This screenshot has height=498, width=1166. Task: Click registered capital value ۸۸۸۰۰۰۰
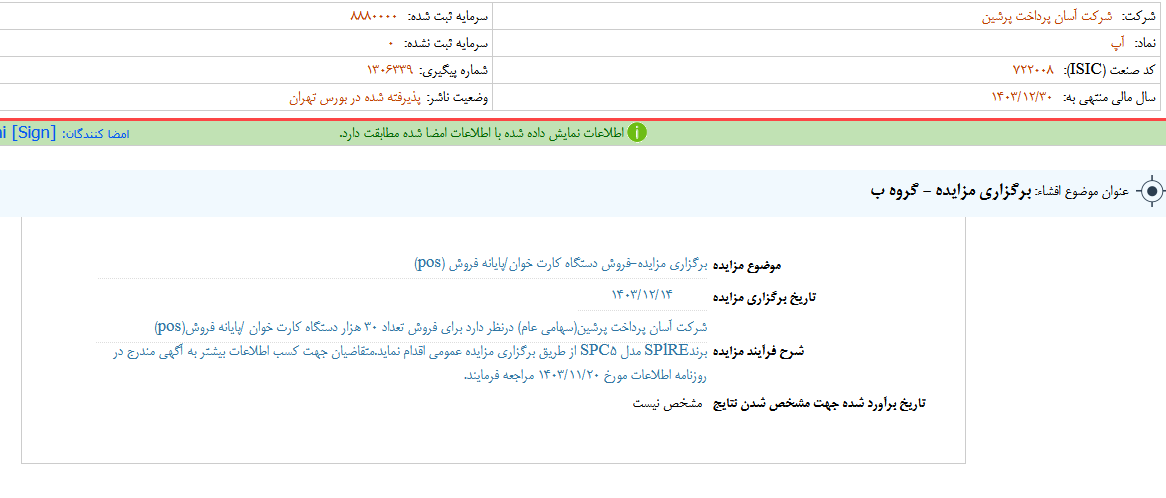(374, 16)
